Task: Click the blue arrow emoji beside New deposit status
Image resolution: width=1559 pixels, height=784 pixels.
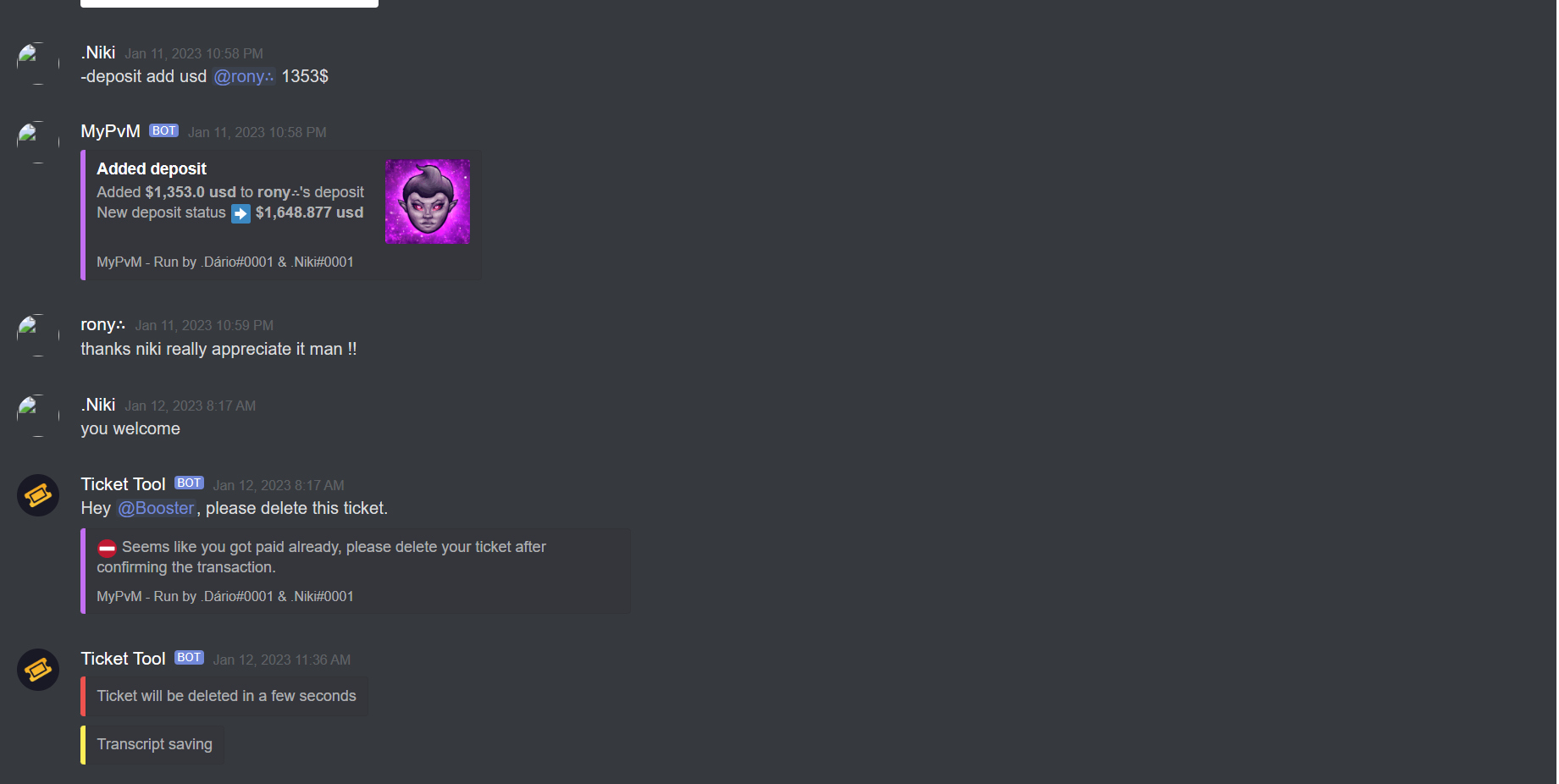Action: [x=241, y=213]
